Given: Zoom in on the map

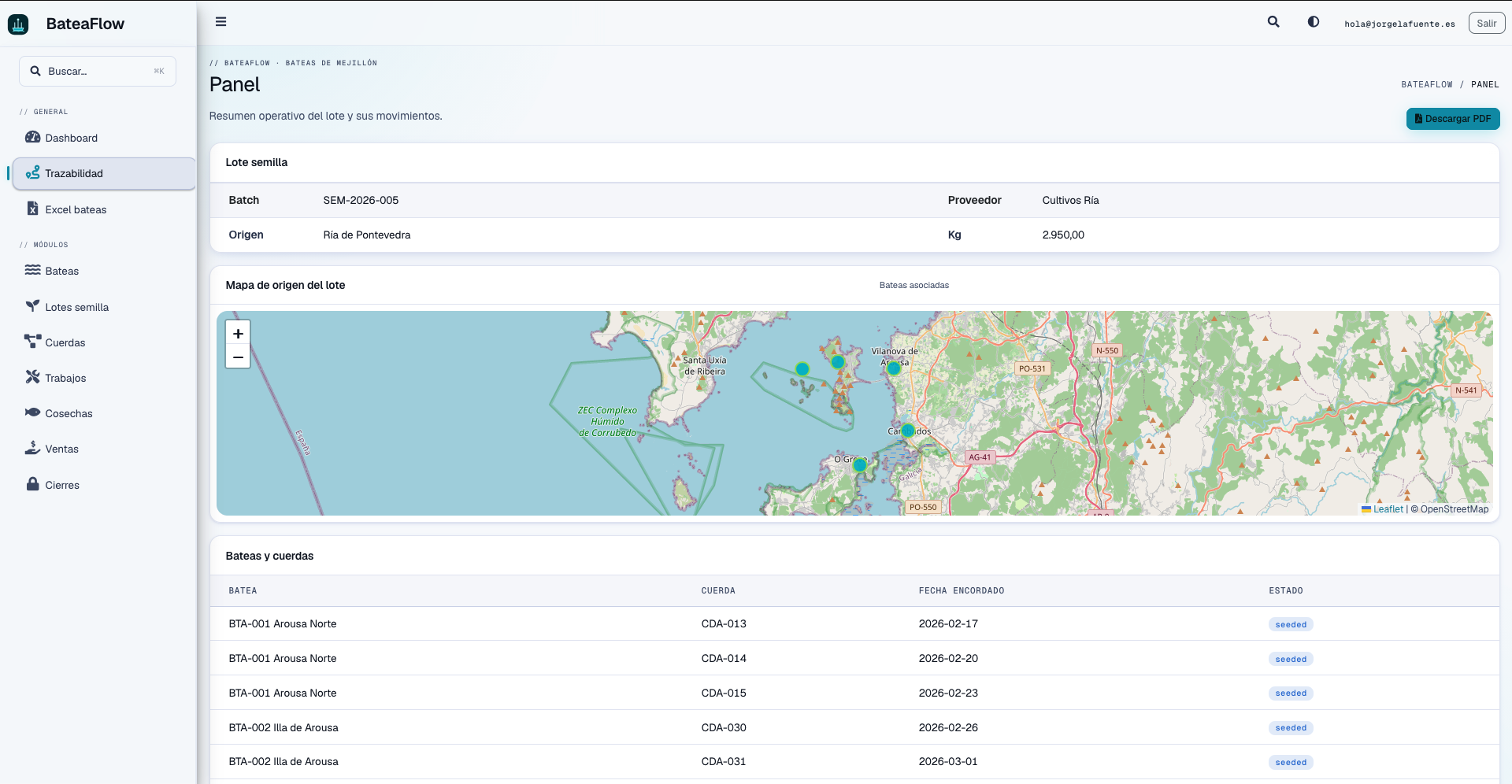Looking at the screenshot, I should [238, 333].
